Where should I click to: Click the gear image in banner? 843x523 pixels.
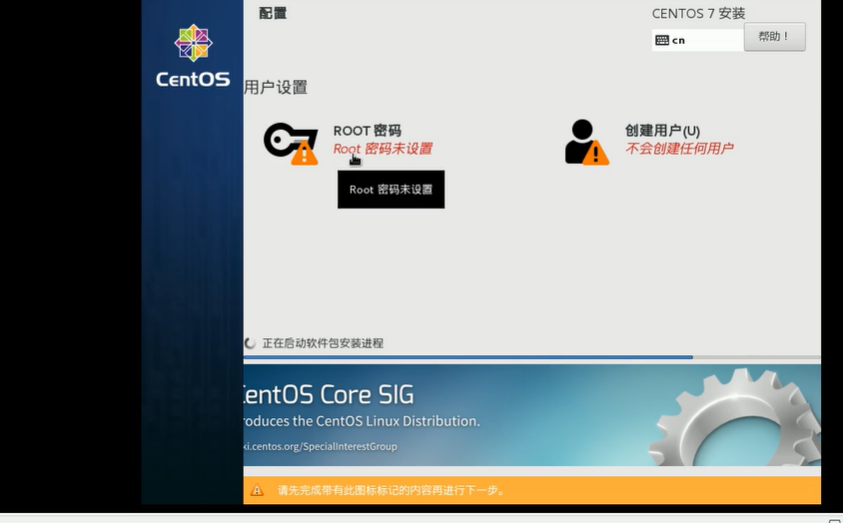(734, 417)
